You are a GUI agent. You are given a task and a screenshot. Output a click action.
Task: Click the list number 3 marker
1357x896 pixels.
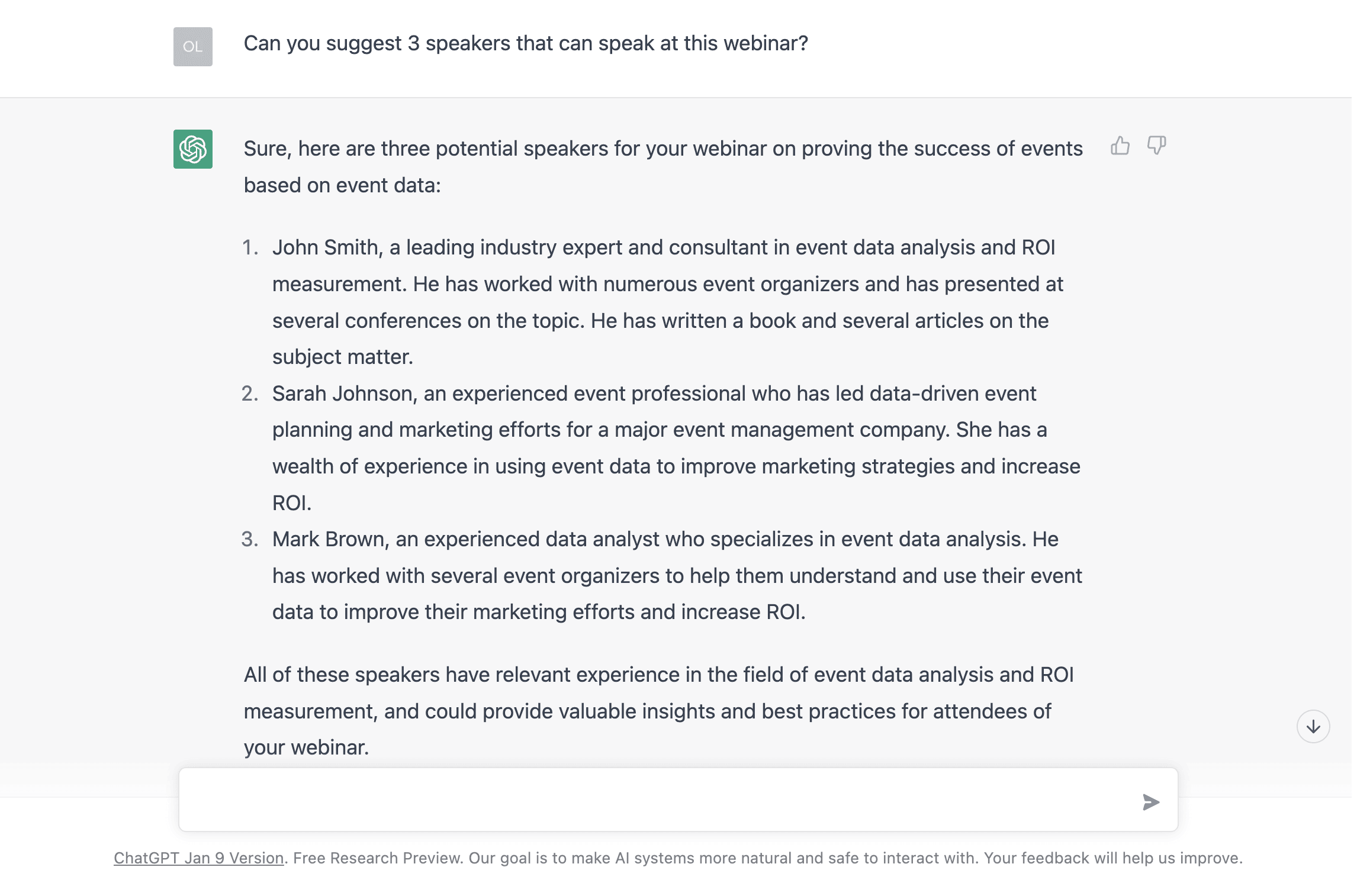(250, 539)
